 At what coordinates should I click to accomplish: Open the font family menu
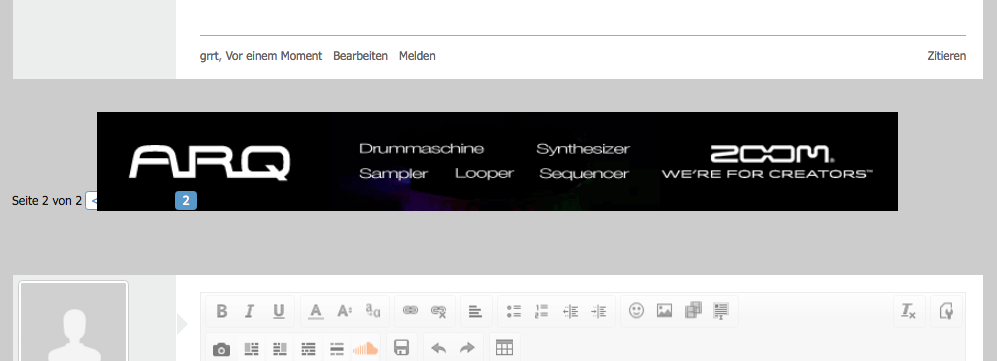click(x=373, y=311)
